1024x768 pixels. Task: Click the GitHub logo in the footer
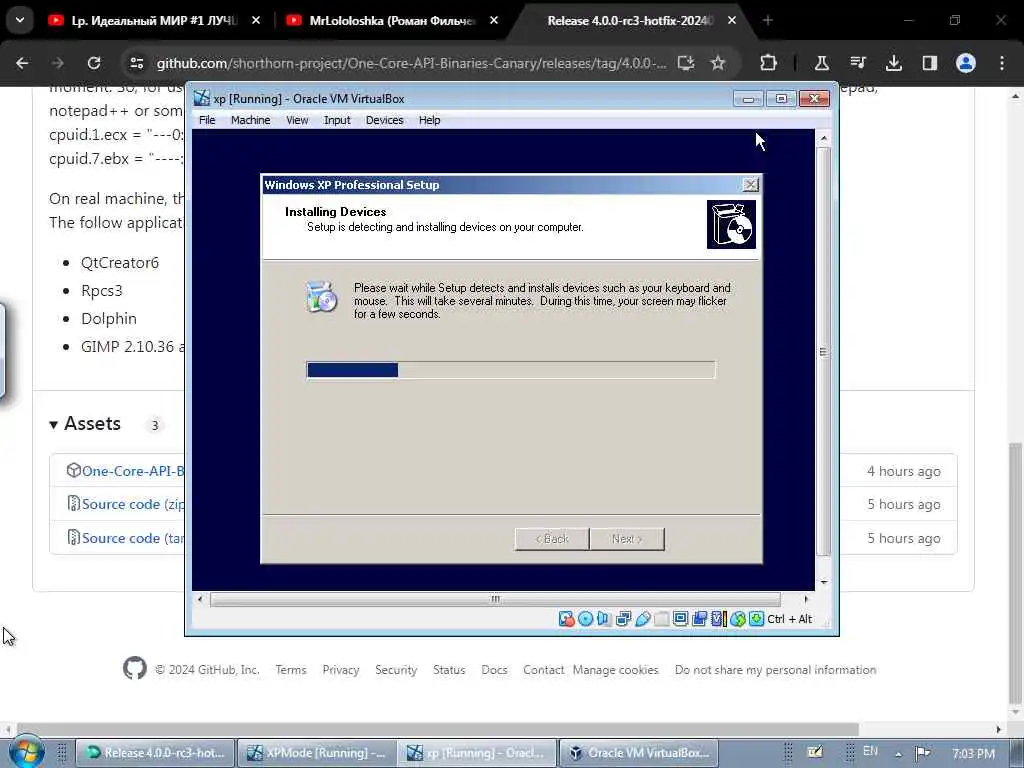point(135,668)
